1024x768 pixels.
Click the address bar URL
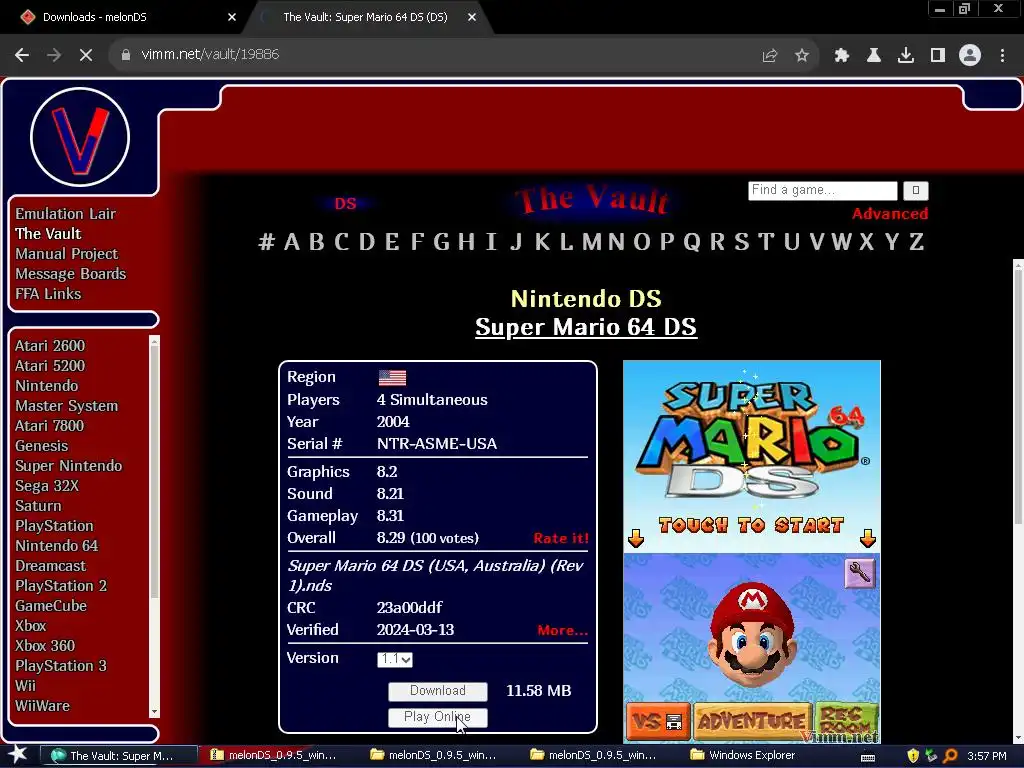pos(210,54)
